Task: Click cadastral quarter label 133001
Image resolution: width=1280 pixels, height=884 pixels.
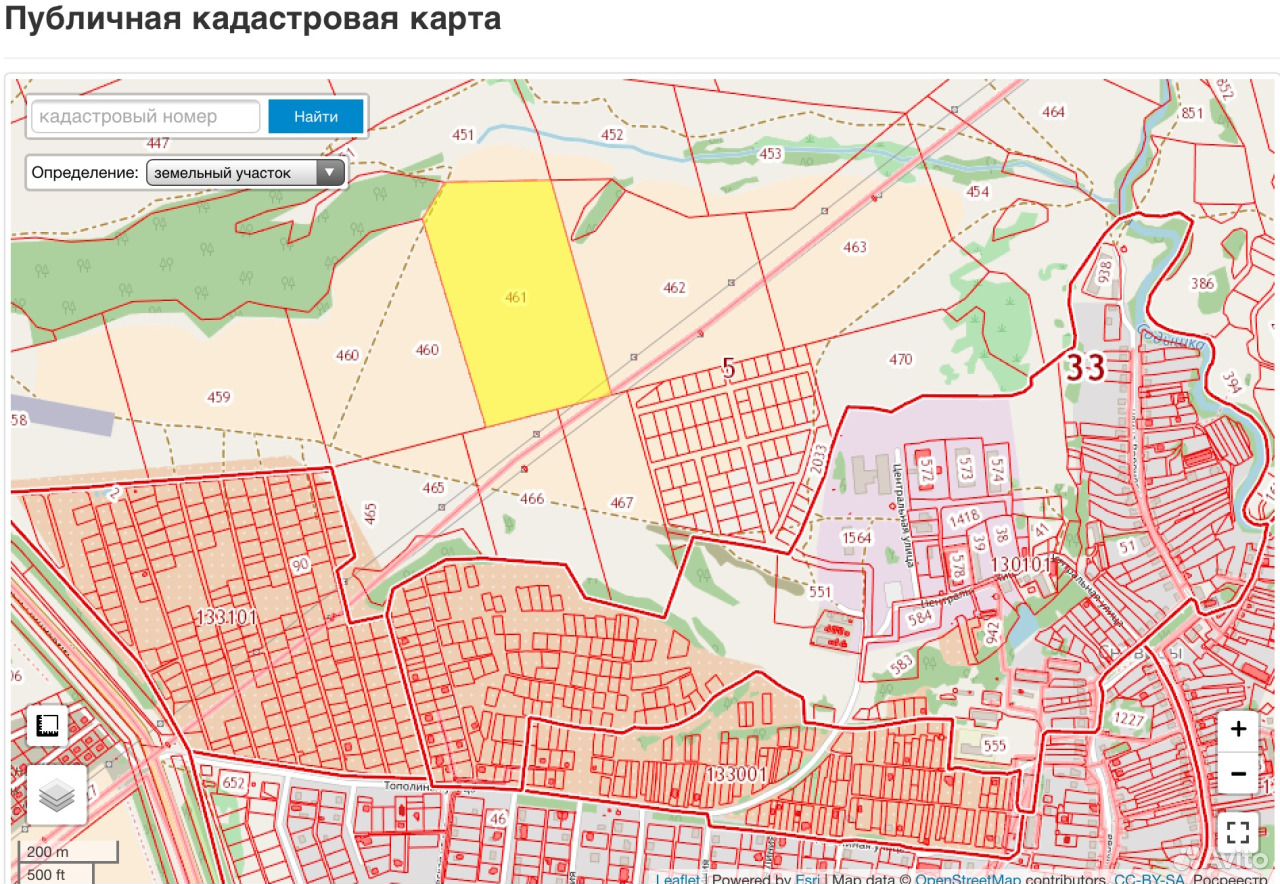Action: (736, 775)
